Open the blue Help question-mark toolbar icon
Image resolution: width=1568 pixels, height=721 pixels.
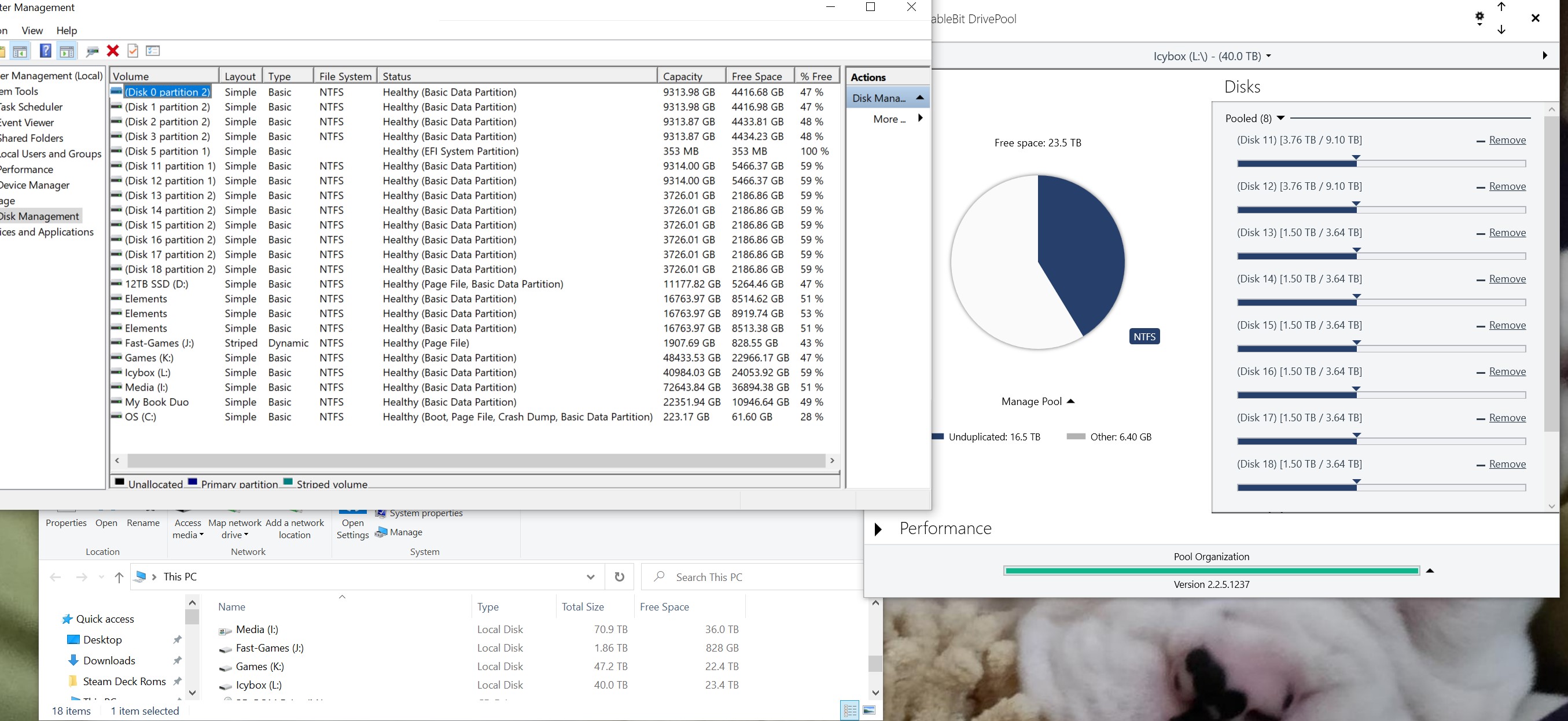pyautogui.click(x=45, y=50)
